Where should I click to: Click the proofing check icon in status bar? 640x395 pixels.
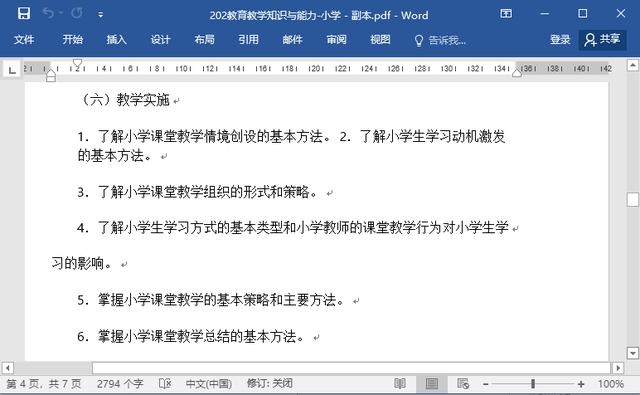tap(165, 384)
